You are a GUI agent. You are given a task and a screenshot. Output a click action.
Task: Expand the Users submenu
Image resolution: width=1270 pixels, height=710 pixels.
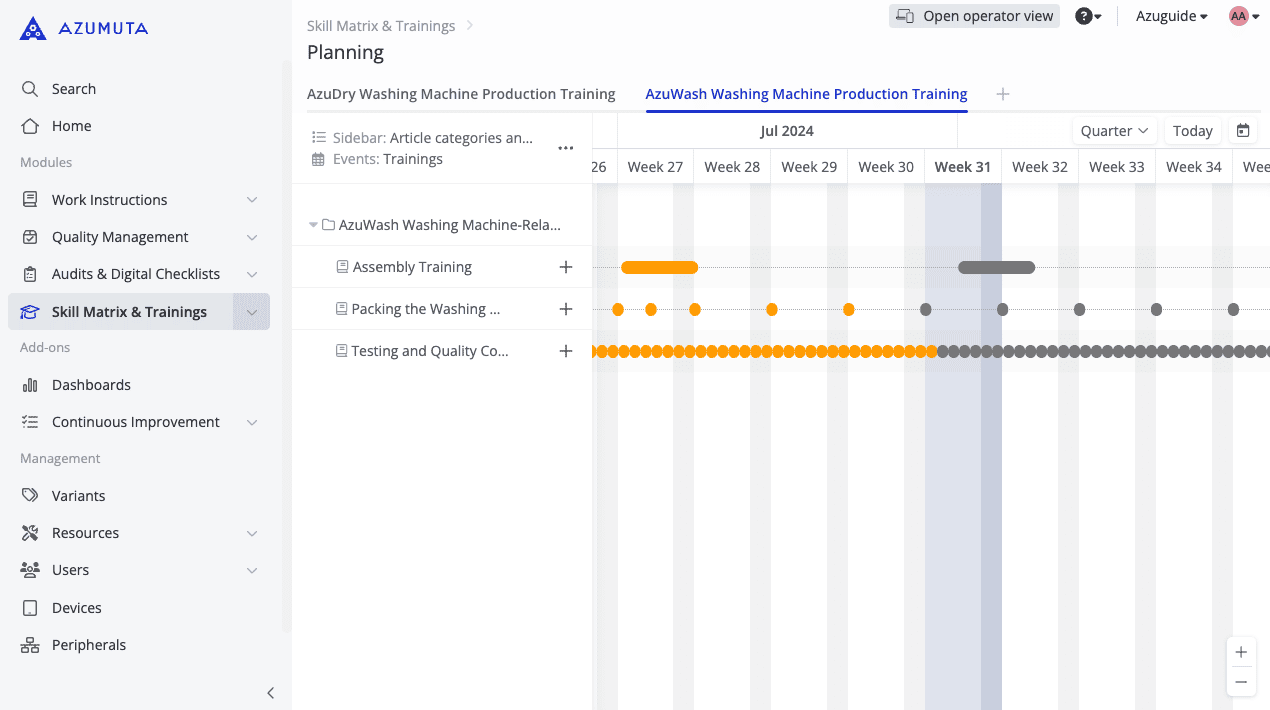(252, 570)
